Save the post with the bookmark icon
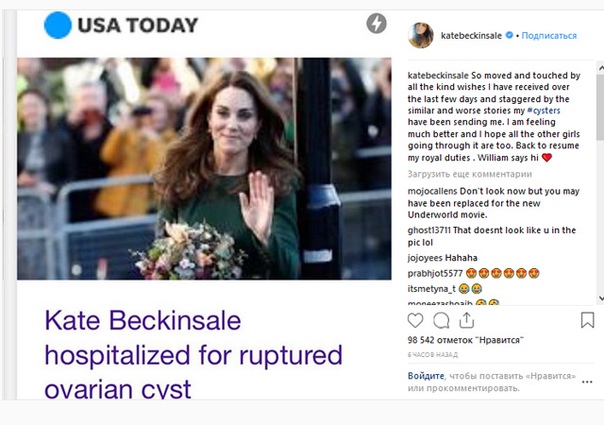Viewport: 604px width, 425px height. (587, 320)
